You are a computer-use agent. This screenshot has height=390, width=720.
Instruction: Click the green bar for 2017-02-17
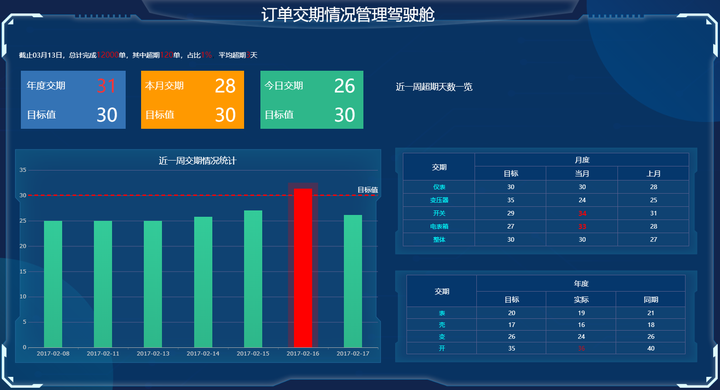[353, 281]
